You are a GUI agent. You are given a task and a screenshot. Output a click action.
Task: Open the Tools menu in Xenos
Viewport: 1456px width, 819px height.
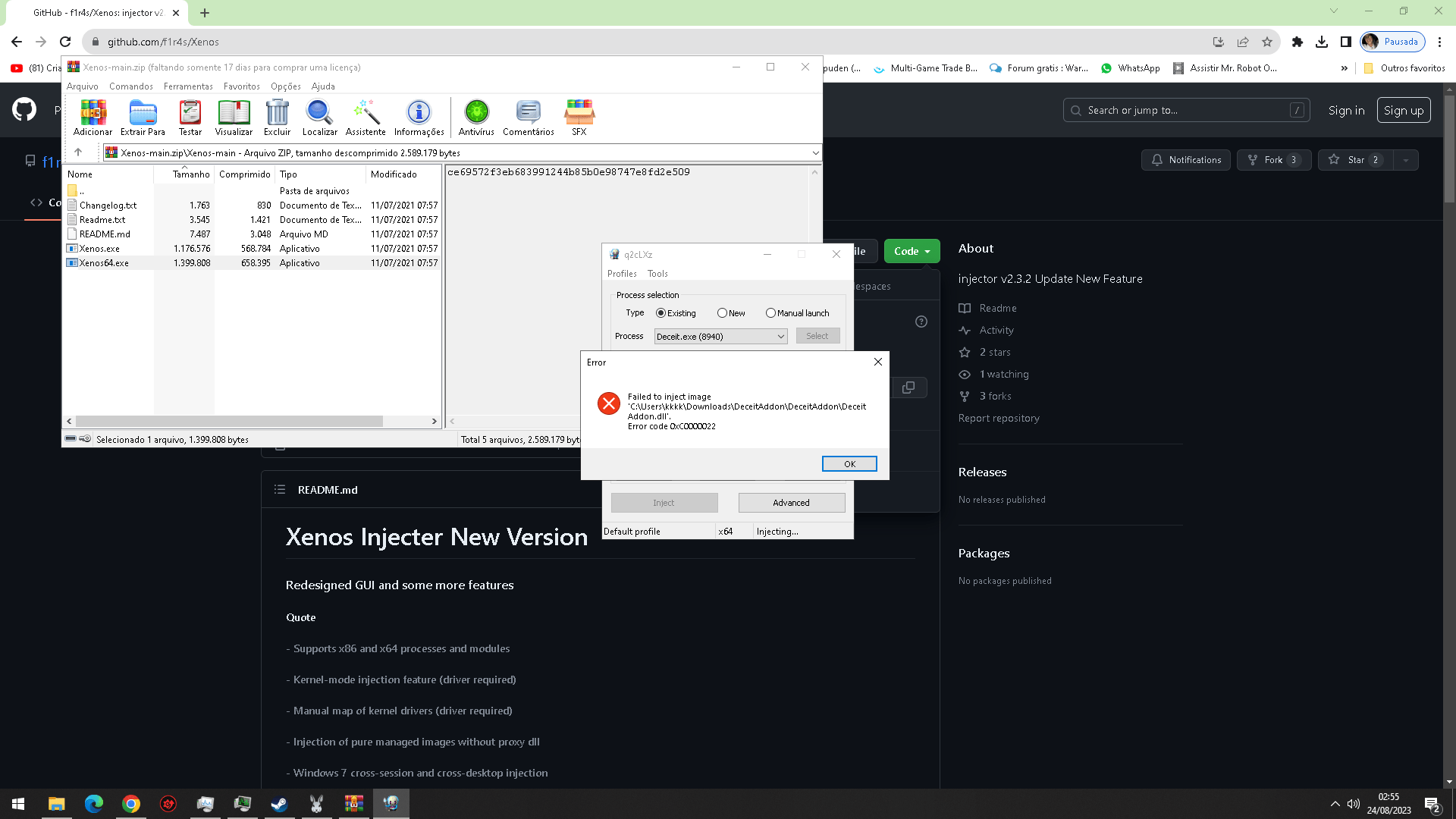click(657, 274)
